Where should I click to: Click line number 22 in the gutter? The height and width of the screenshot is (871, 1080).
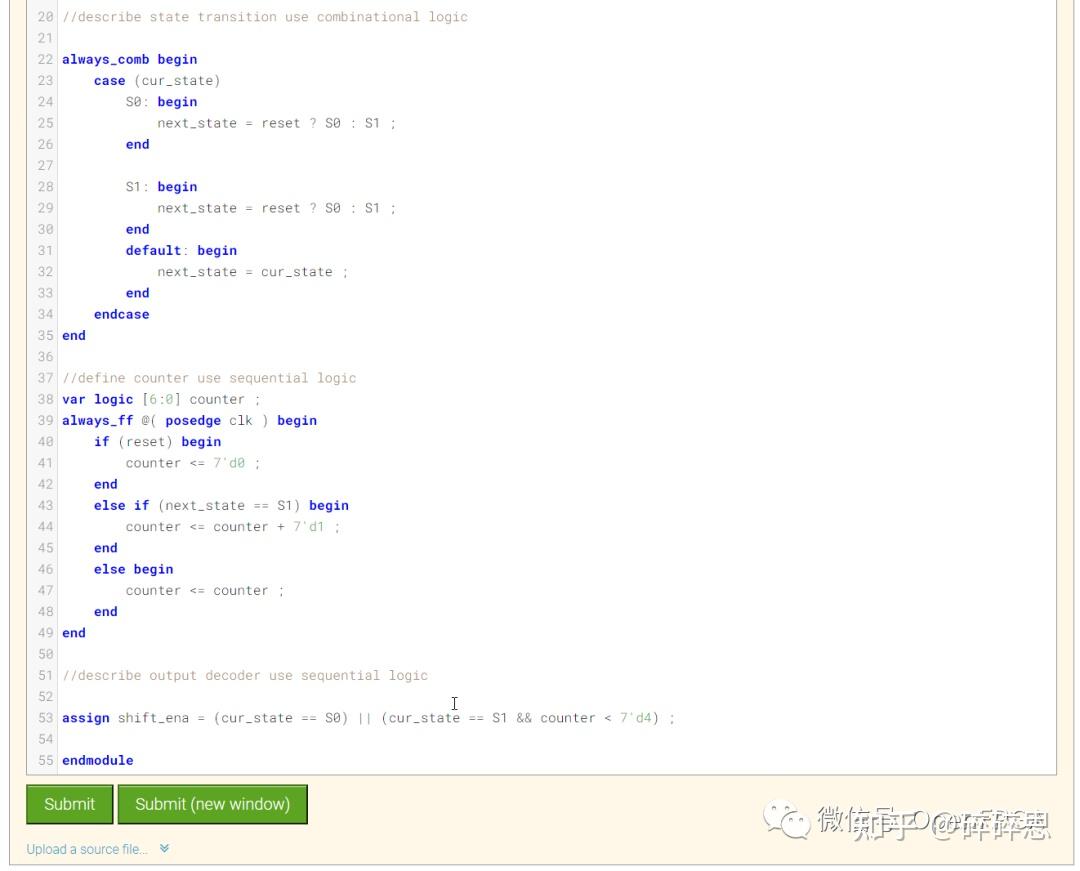coord(44,59)
